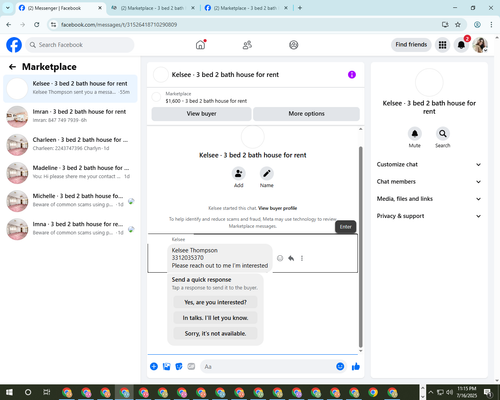
Task: Open the Windows notification center icon
Action: pyautogui.click(x=488, y=392)
